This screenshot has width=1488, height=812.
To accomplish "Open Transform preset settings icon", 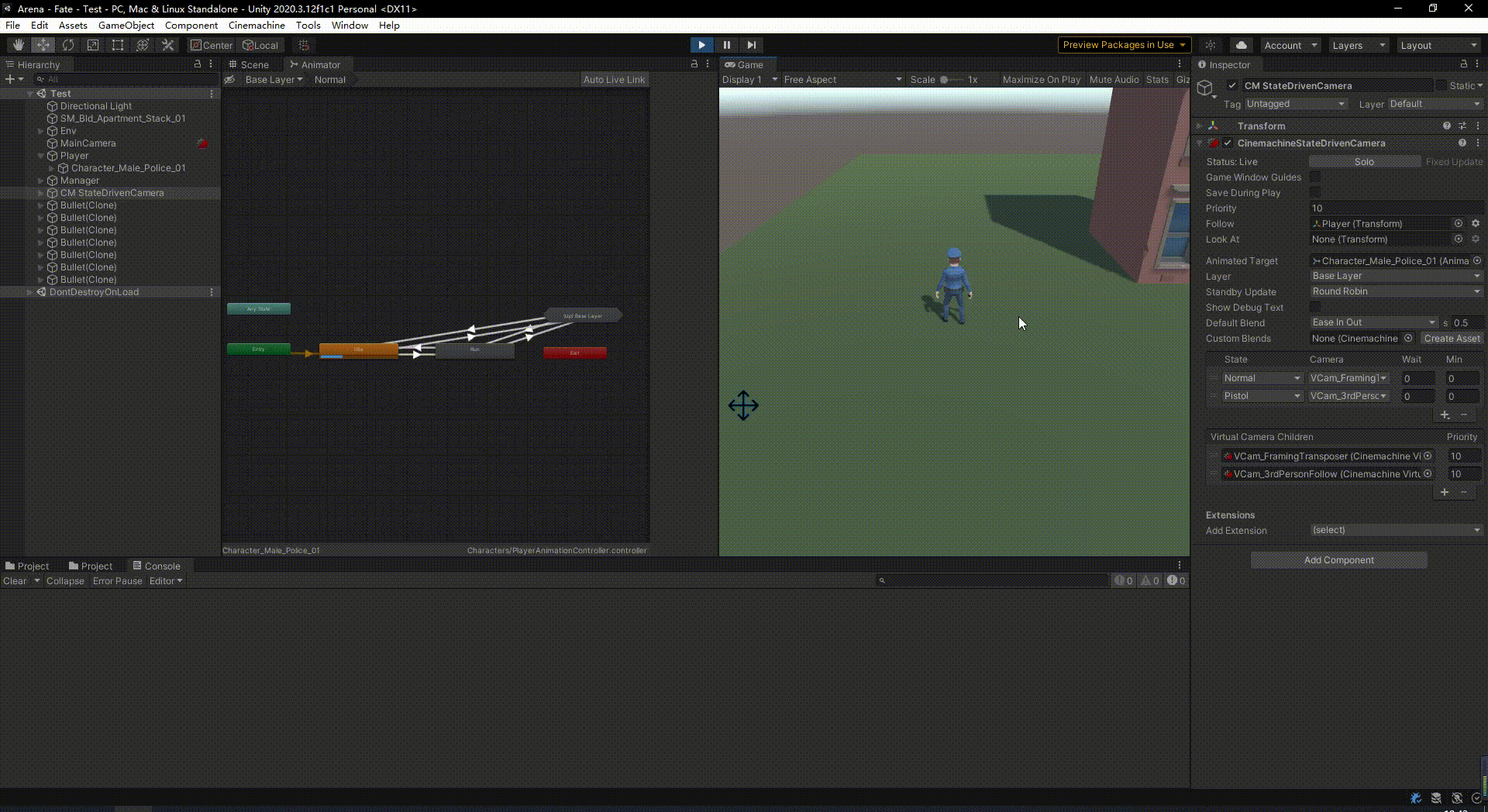I will [x=1462, y=126].
